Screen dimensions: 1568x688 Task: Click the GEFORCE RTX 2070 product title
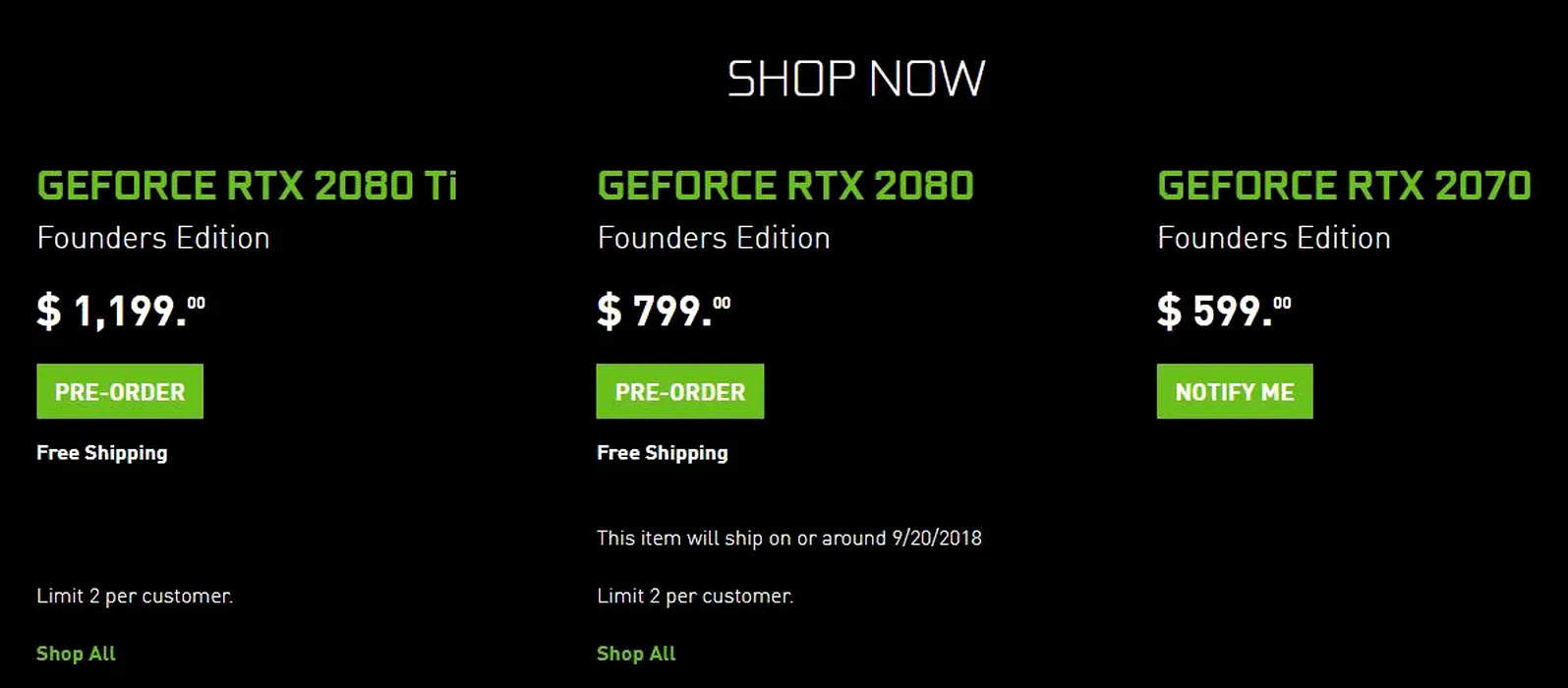pyautogui.click(x=1344, y=186)
